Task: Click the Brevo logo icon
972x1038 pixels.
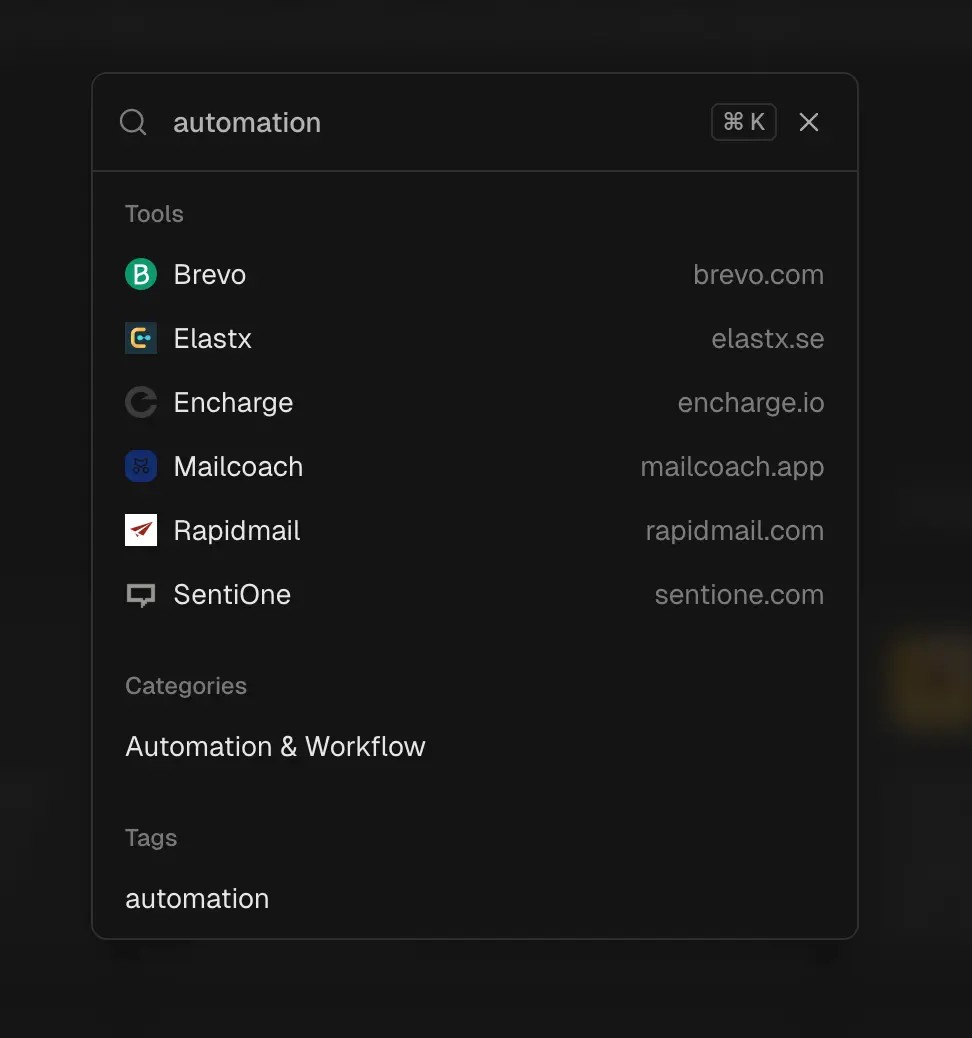Action: pos(141,274)
